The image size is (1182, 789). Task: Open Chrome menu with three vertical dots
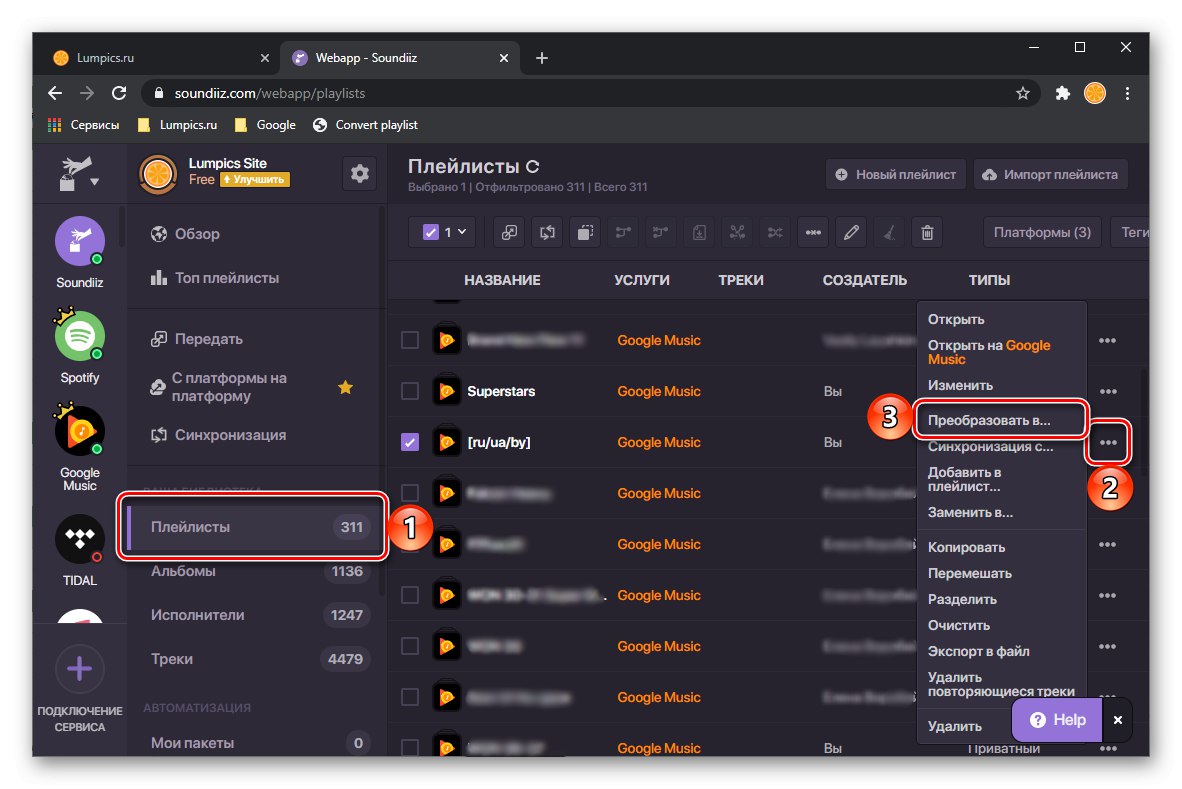click(1127, 93)
